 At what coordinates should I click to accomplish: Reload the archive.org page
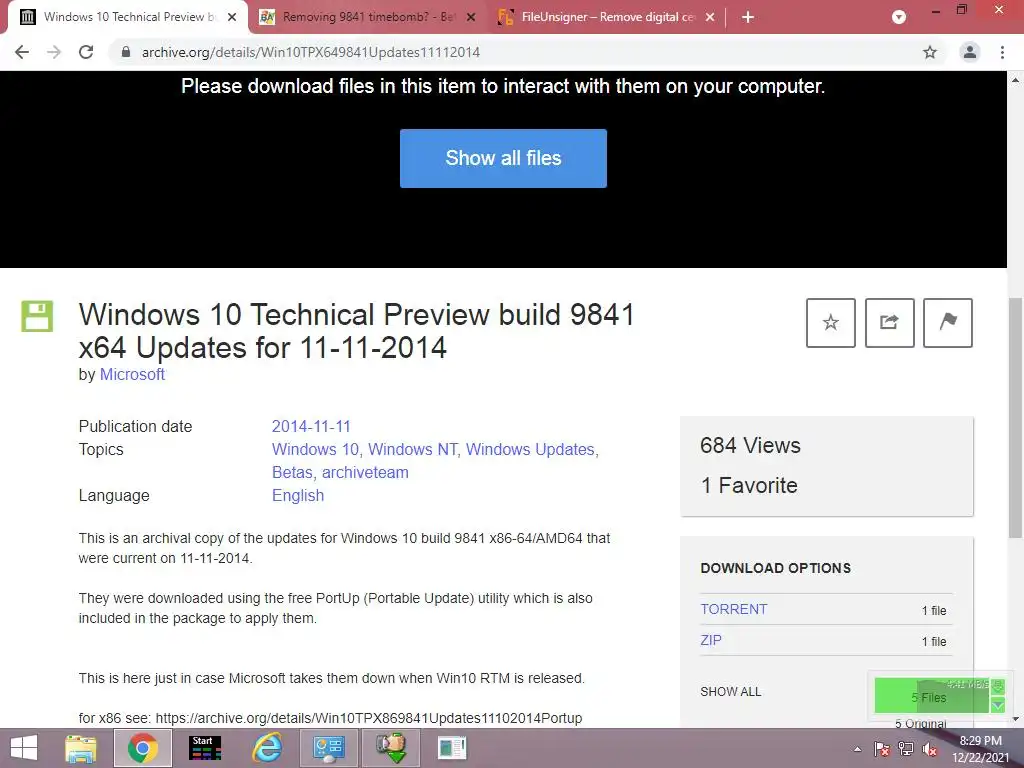point(86,52)
